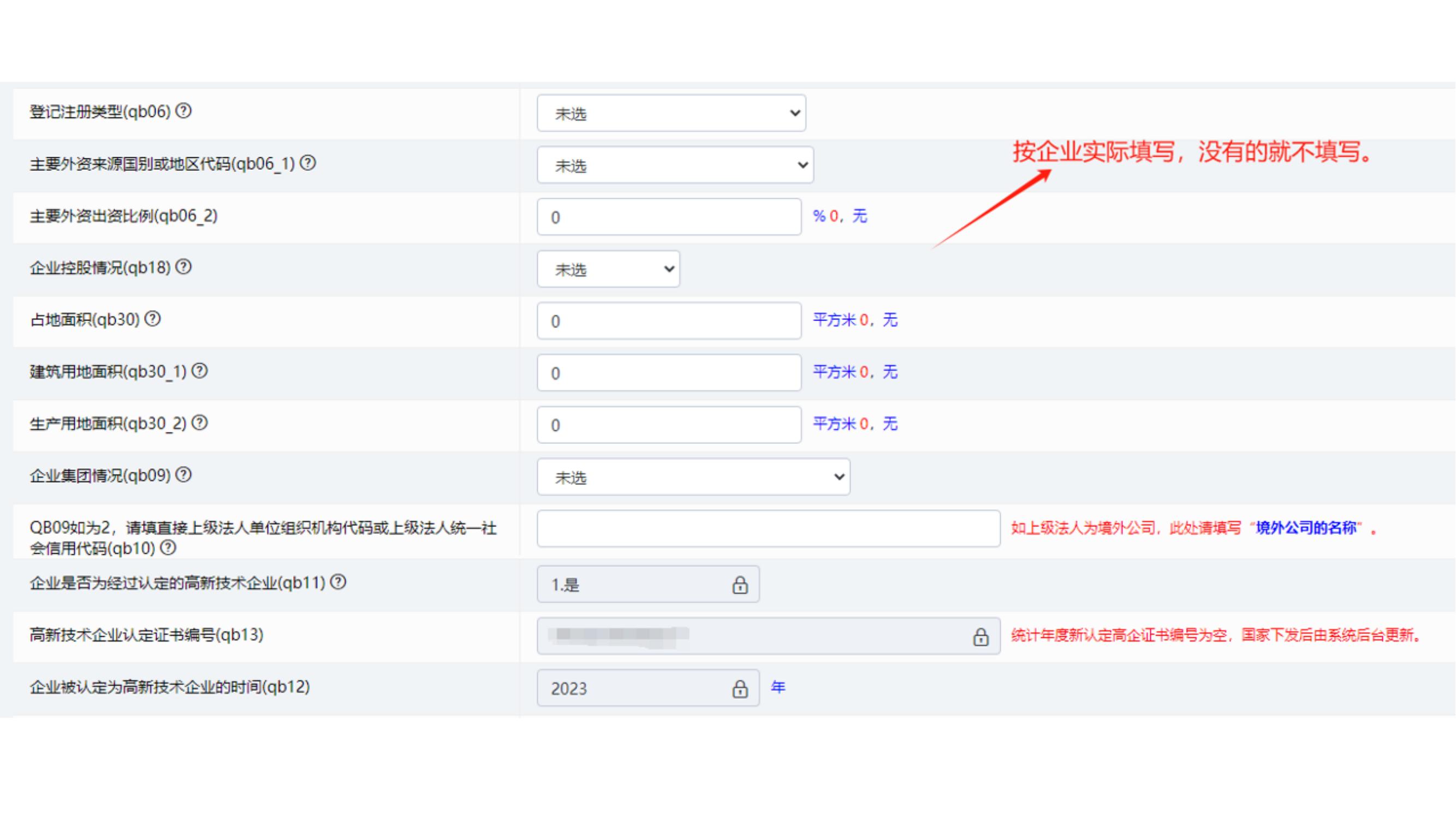Click lock icon in 证书编号(qb13) field

pyautogui.click(x=980, y=637)
